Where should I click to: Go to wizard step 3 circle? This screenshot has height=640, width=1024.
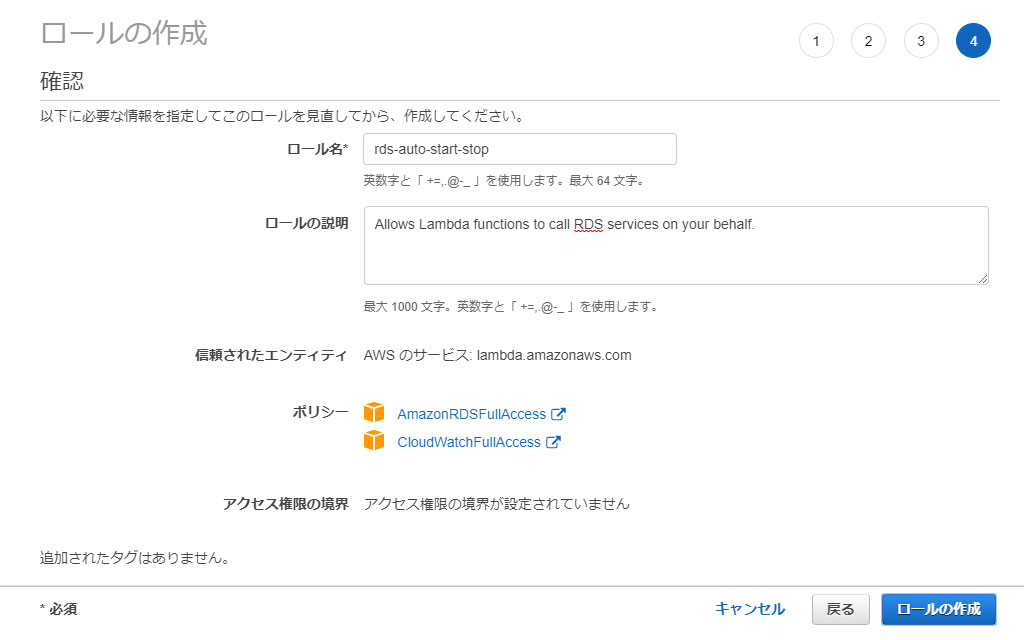coord(921,41)
